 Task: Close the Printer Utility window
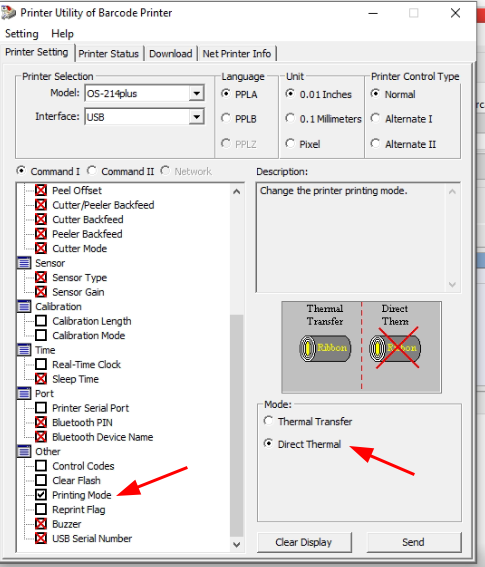(456, 13)
